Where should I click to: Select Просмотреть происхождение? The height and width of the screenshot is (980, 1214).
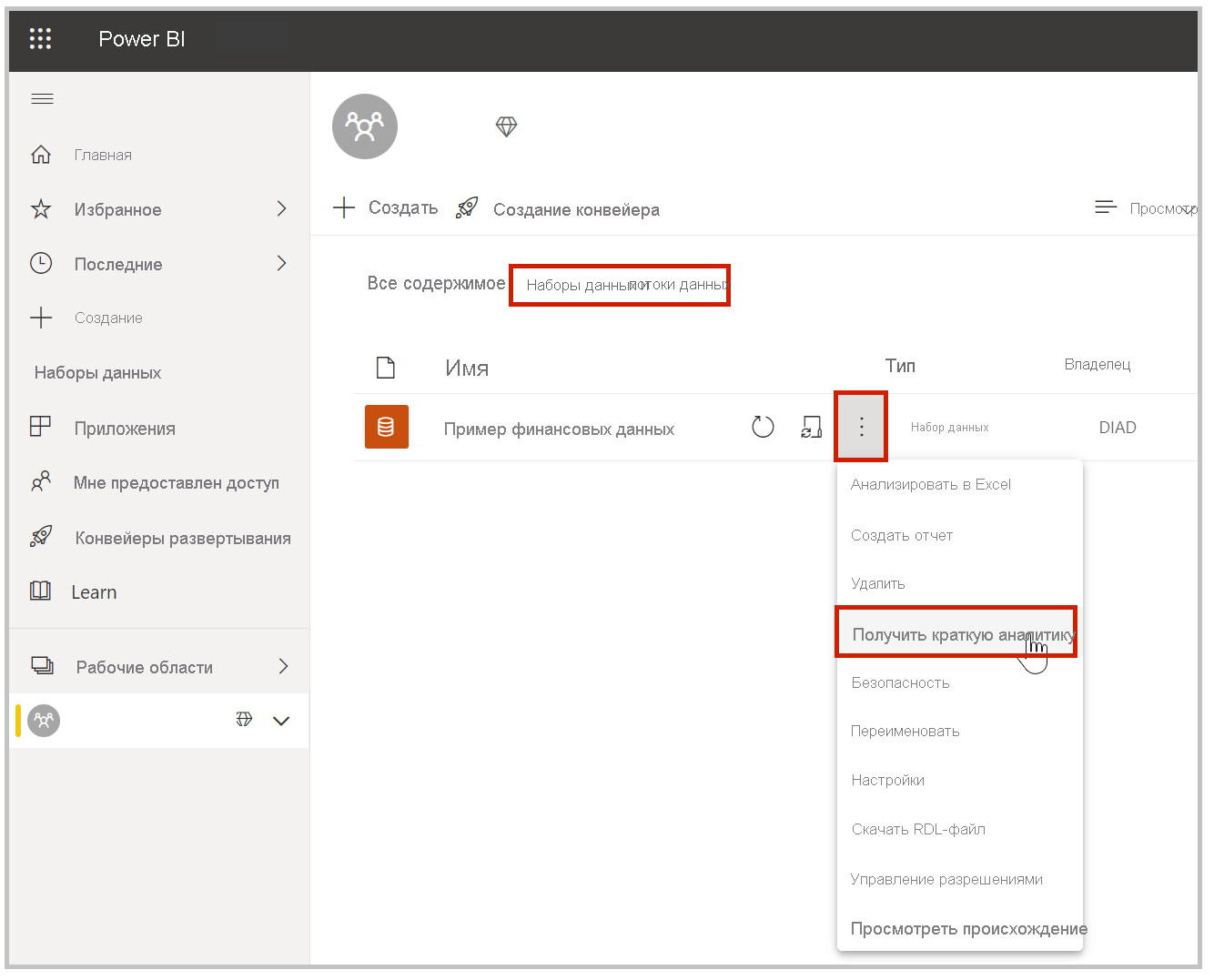[x=968, y=928]
